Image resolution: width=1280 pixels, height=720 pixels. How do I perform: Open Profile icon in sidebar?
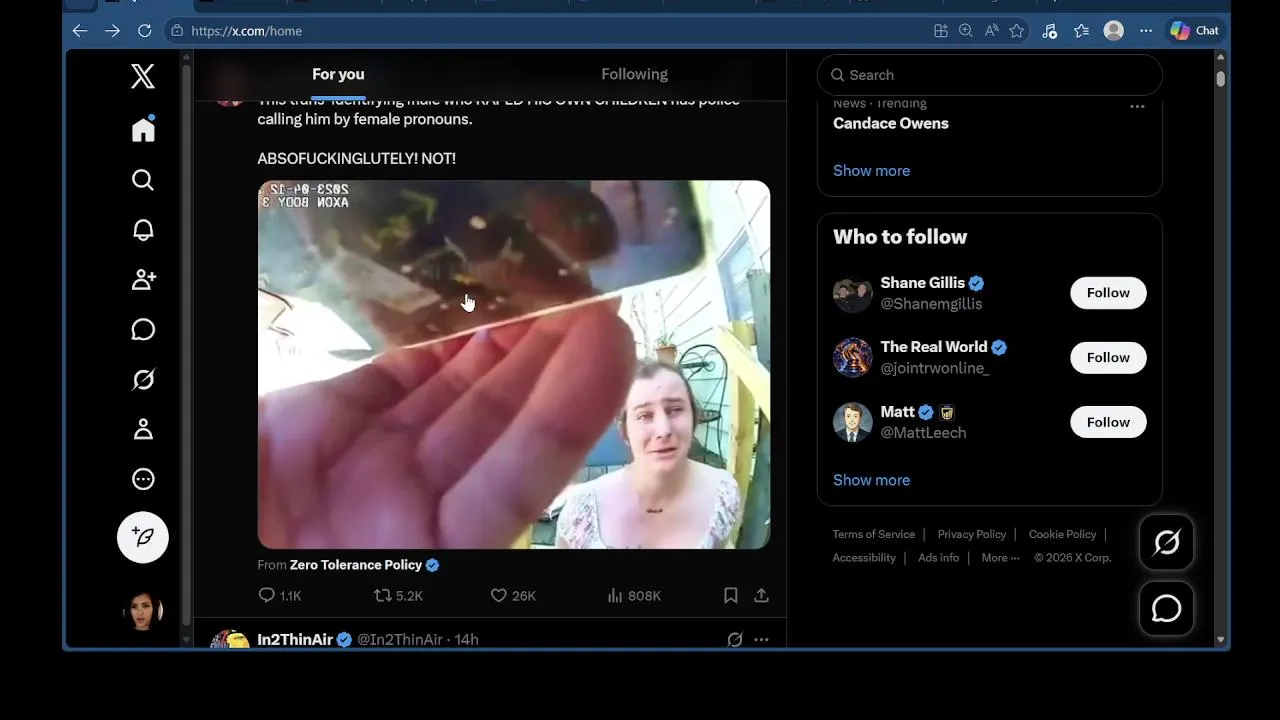[x=143, y=430]
